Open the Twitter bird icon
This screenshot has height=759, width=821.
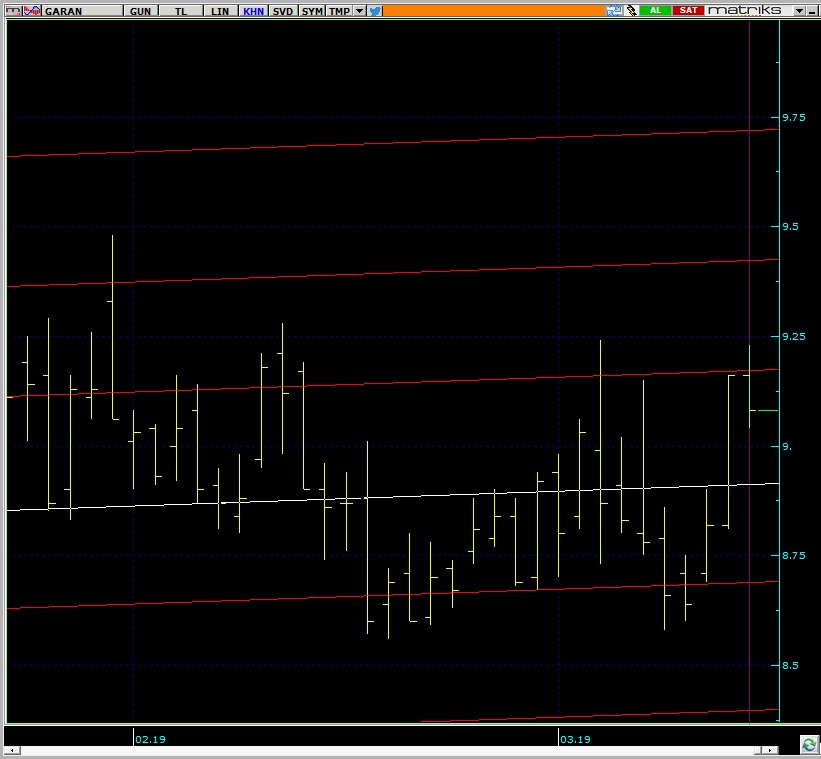375,11
